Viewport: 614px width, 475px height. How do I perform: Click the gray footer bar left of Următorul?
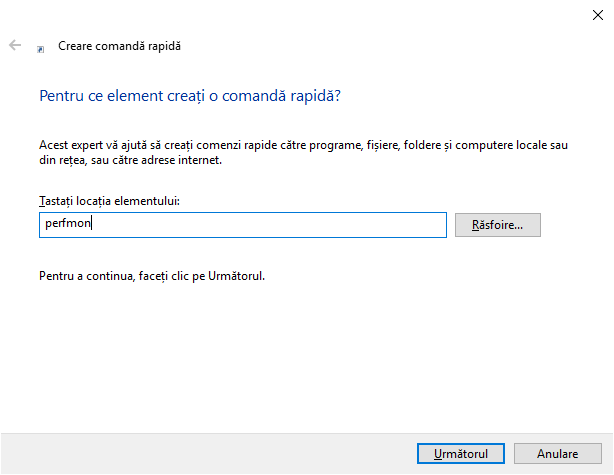click(x=208, y=453)
